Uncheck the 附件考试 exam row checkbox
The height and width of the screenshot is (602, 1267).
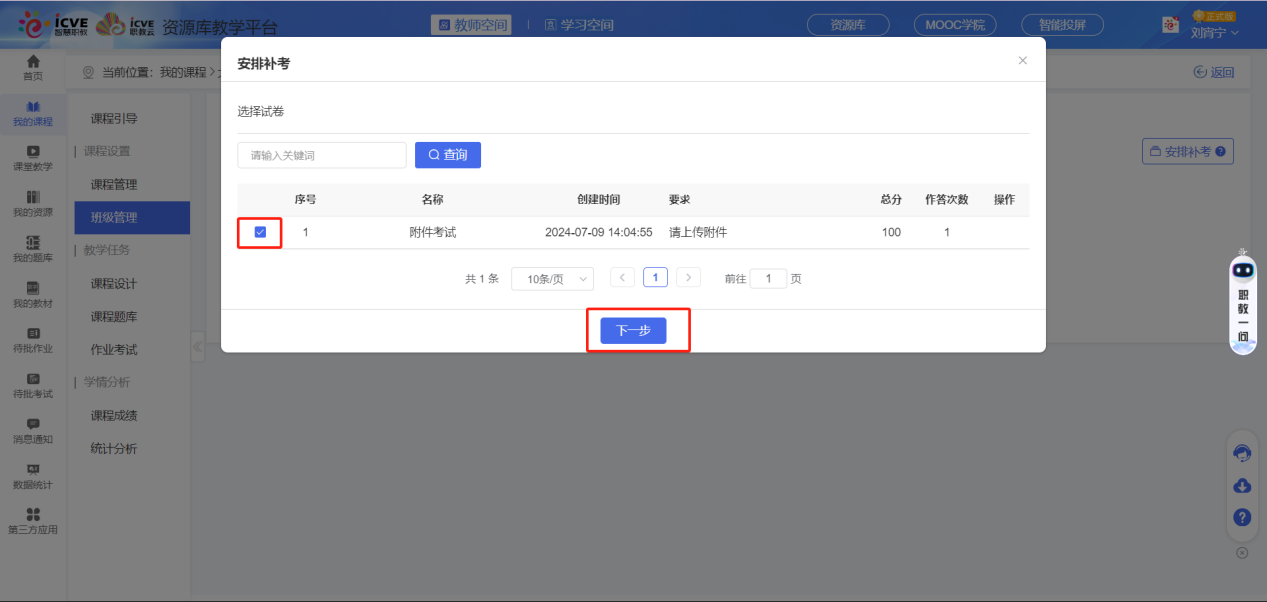click(x=259, y=231)
